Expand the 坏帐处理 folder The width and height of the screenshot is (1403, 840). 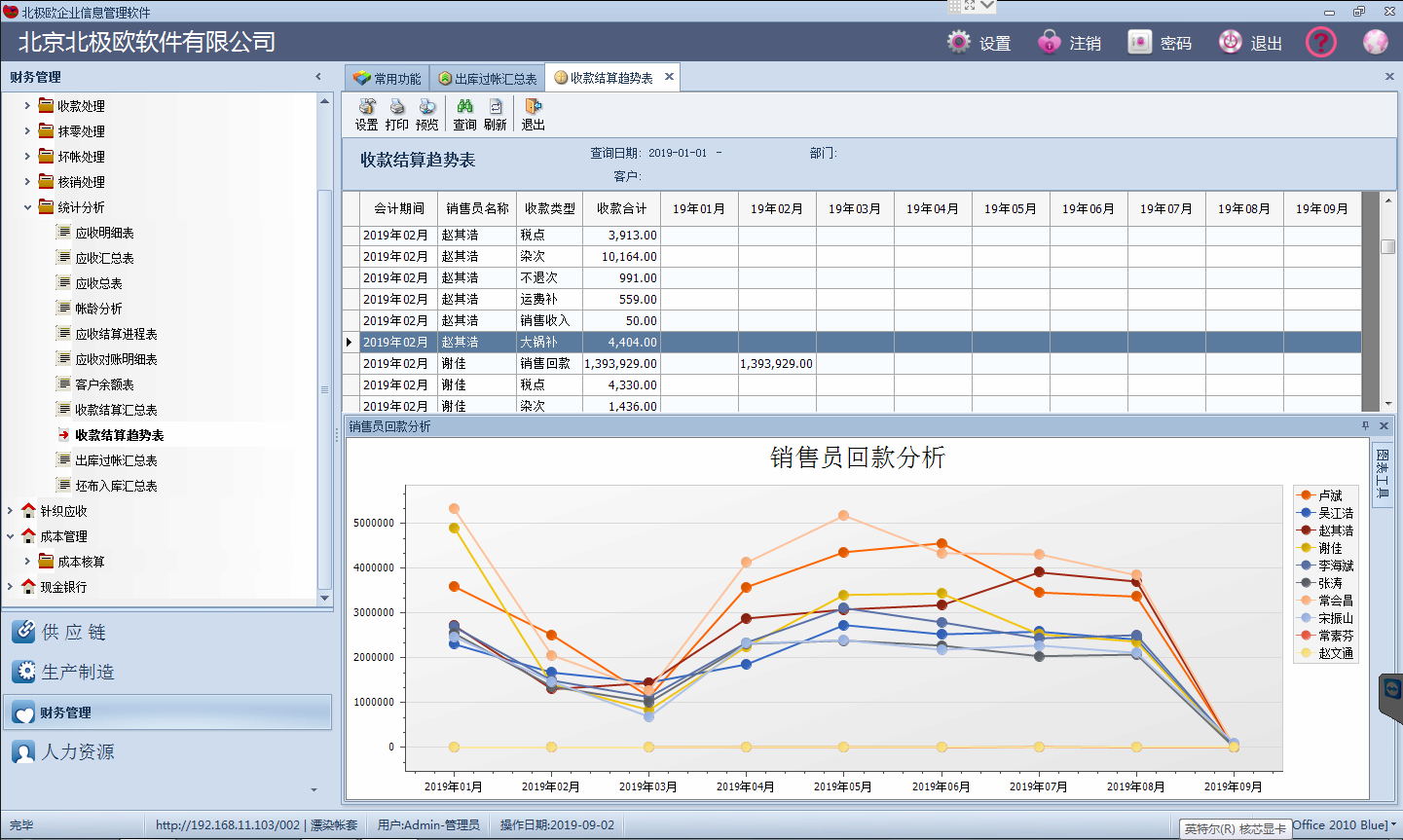27,156
